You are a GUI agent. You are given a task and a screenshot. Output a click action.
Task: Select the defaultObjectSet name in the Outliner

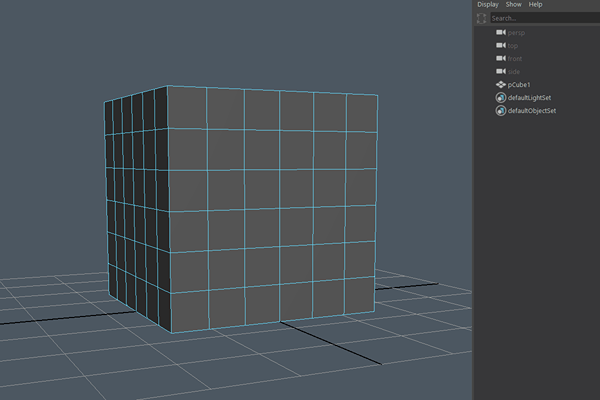tap(533, 110)
